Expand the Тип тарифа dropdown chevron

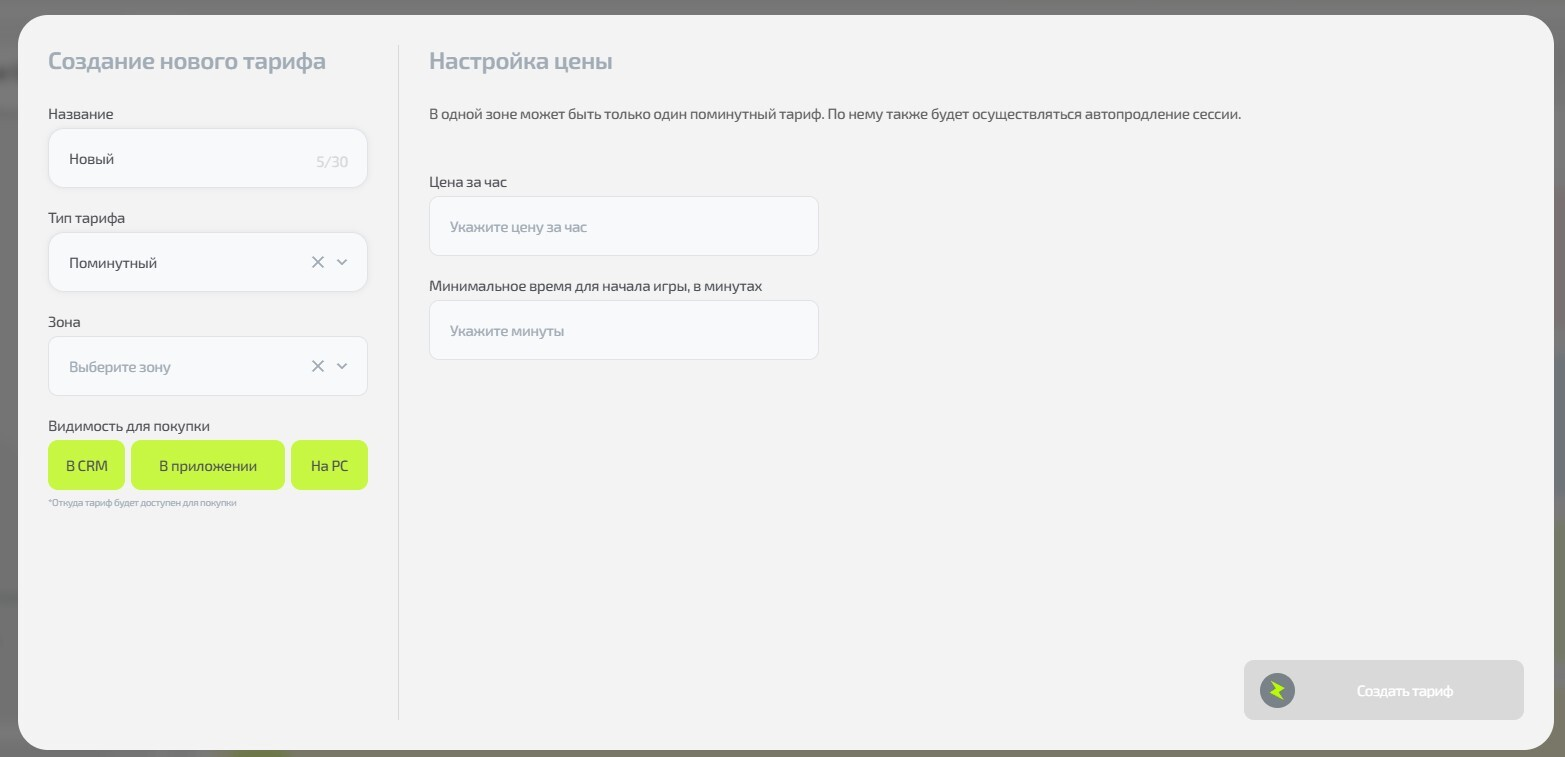[342, 262]
